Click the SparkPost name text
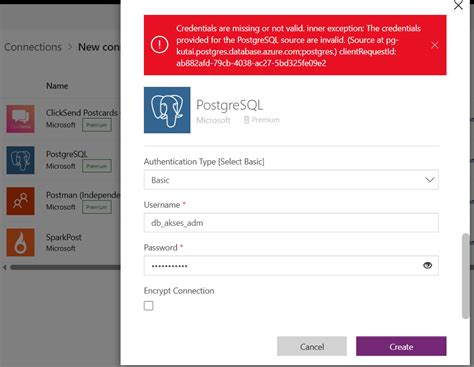This screenshot has height=367, width=474. 64,237
